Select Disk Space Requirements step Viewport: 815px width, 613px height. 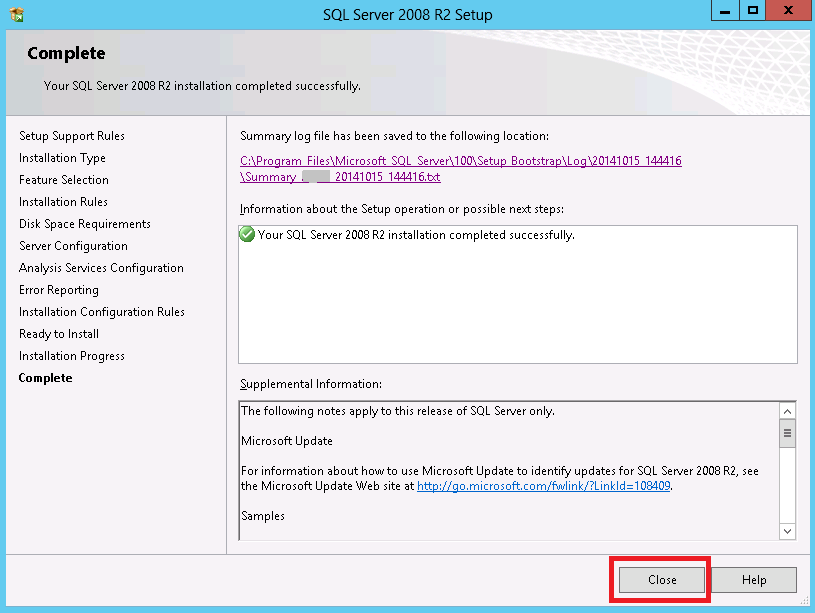[85, 224]
